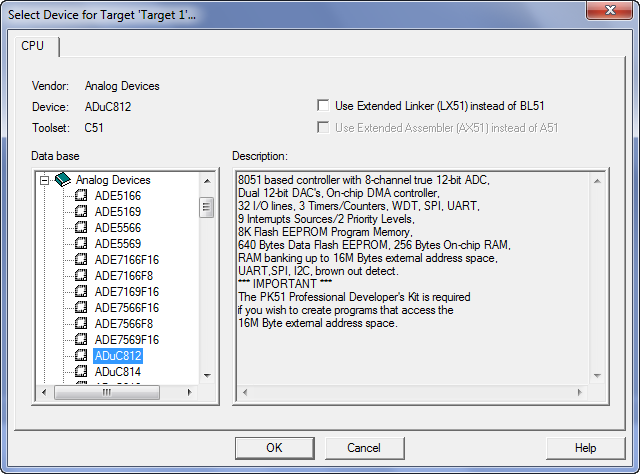Image resolution: width=640 pixels, height=474 pixels.
Task: Select the ADE7169F16 entry
Action: pyautogui.click(x=127, y=292)
